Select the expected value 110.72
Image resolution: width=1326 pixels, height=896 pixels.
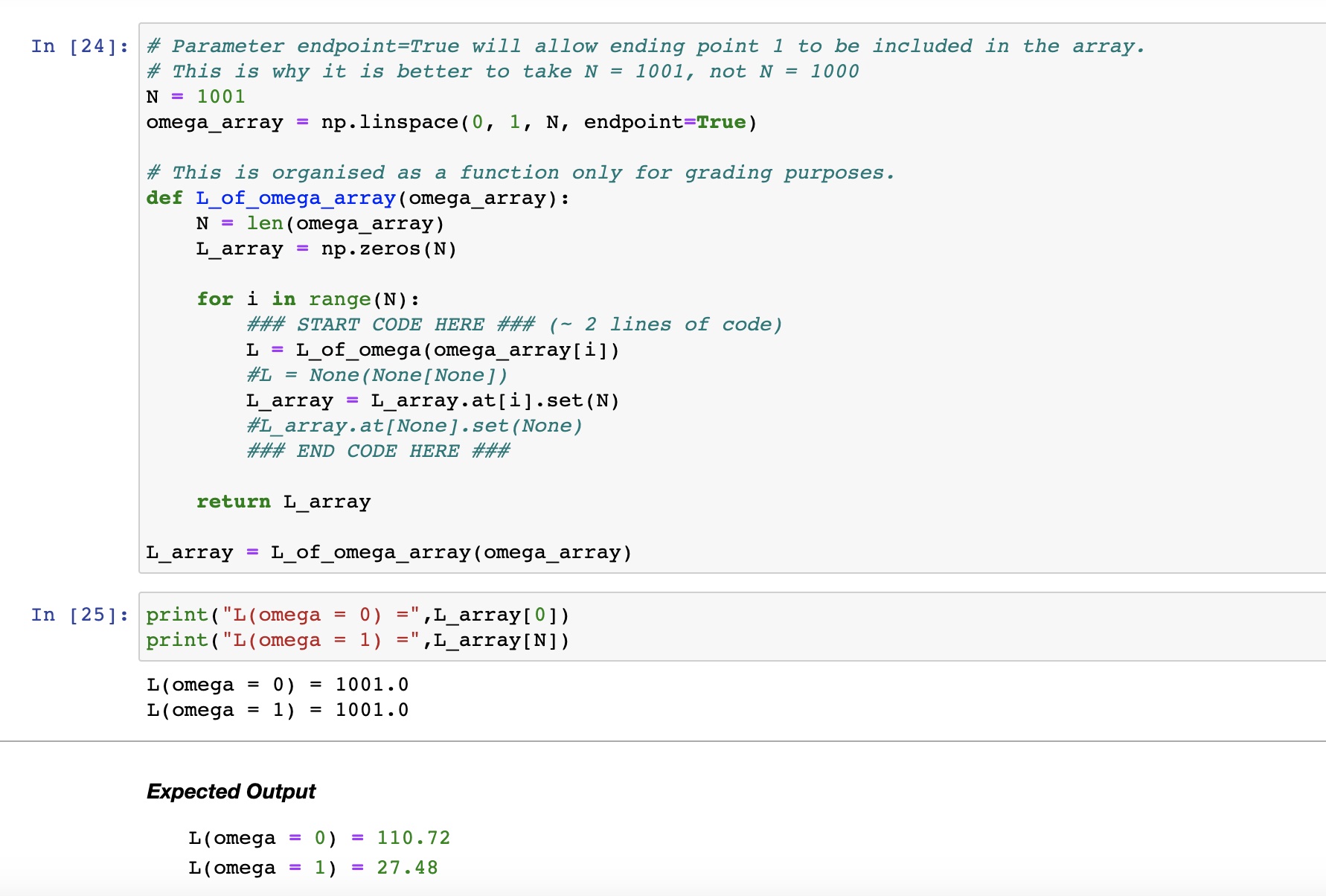(x=414, y=837)
